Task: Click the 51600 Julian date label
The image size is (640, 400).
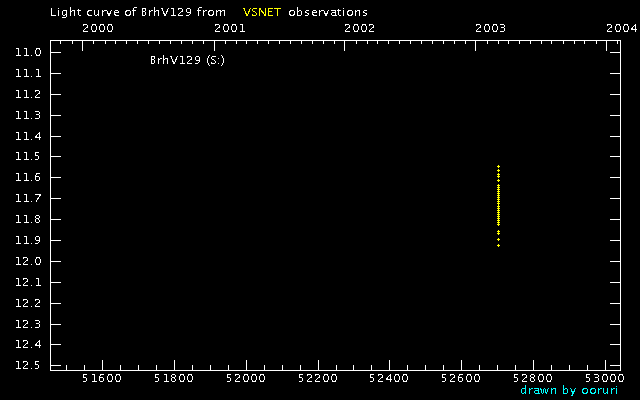Action: [101, 379]
